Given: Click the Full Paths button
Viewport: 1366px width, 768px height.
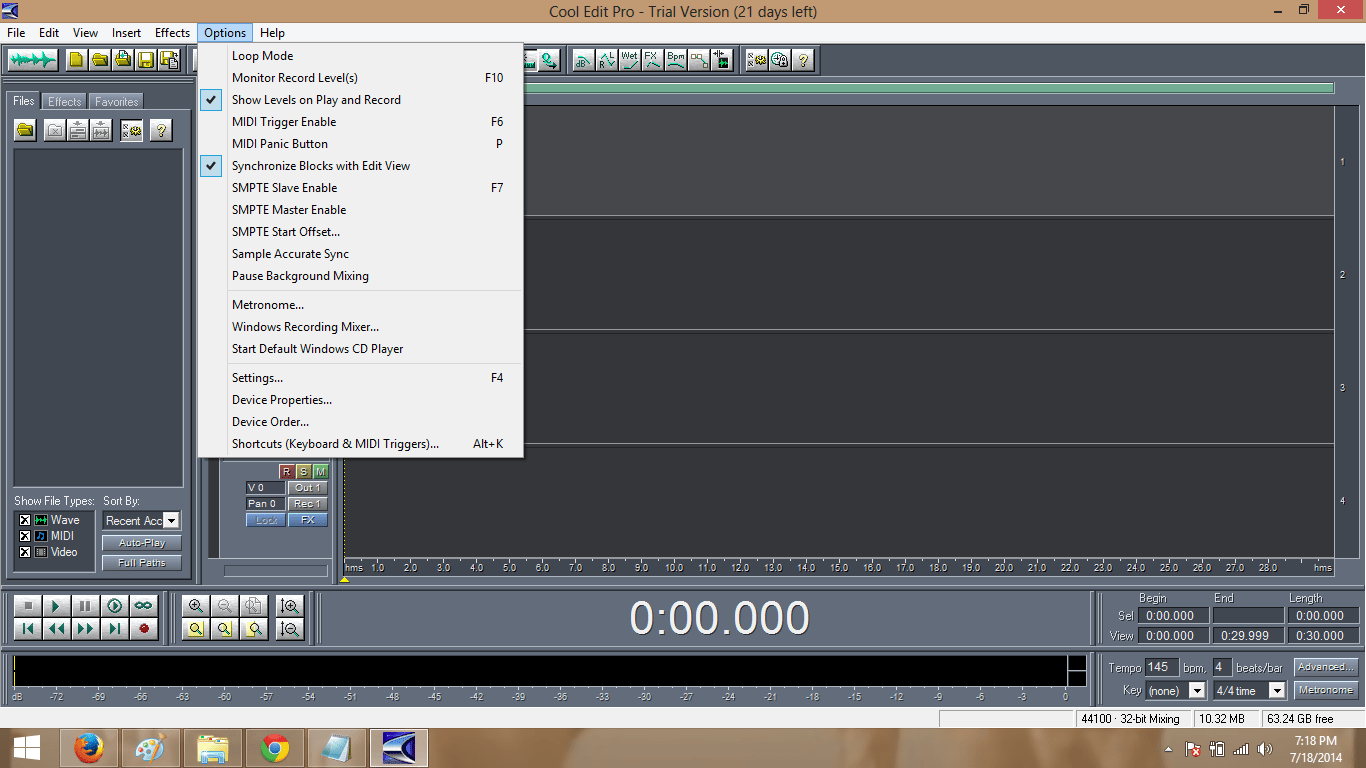Looking at the screenshot, I should coord(142,563).
